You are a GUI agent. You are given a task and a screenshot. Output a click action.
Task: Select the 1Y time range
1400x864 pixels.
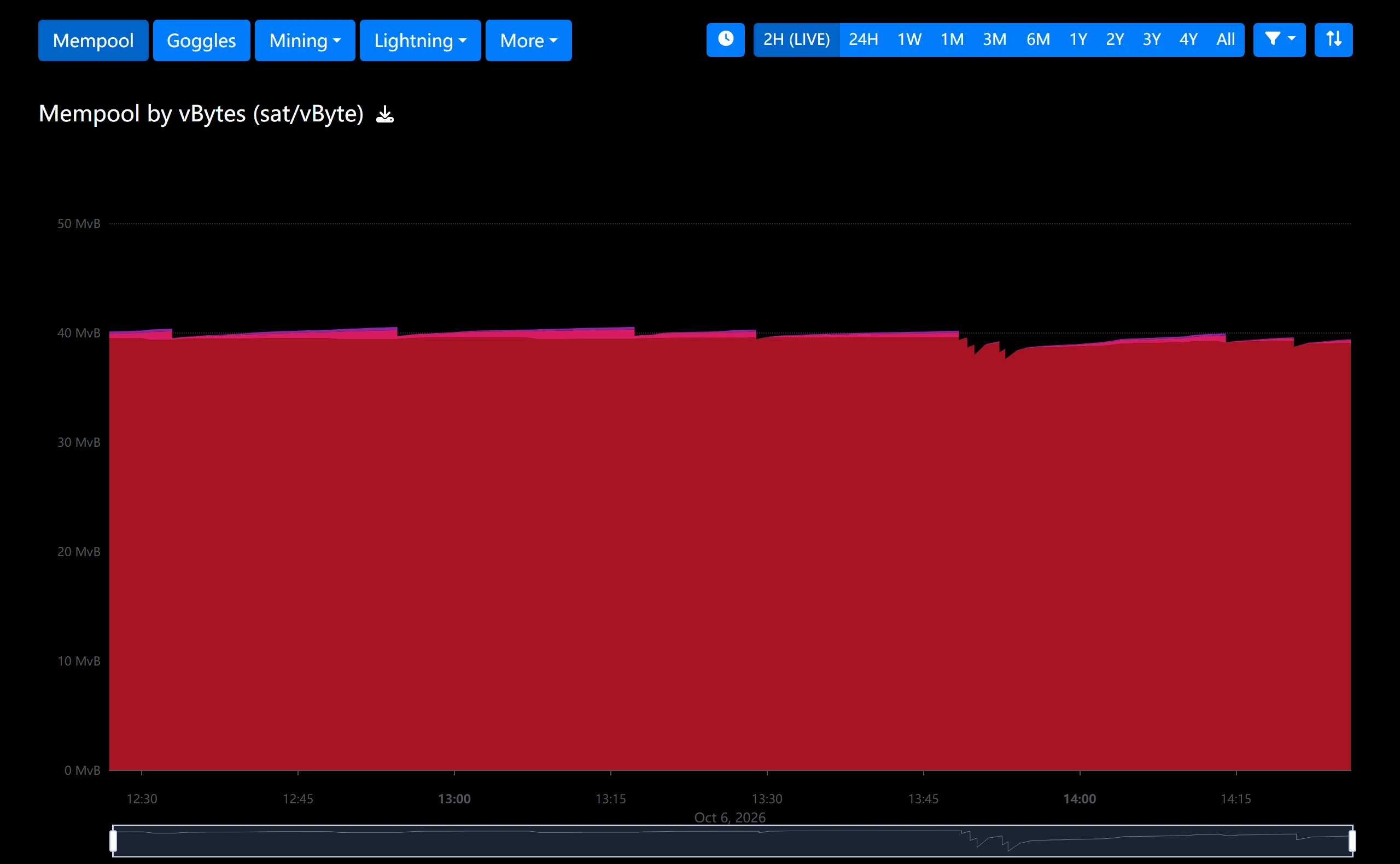pos(1078,39)
